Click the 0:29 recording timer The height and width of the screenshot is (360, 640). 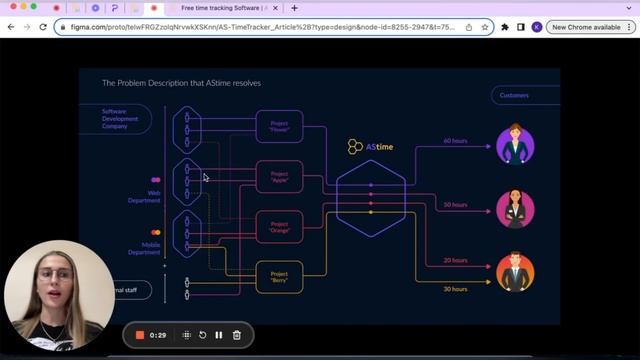coord(158,336)
